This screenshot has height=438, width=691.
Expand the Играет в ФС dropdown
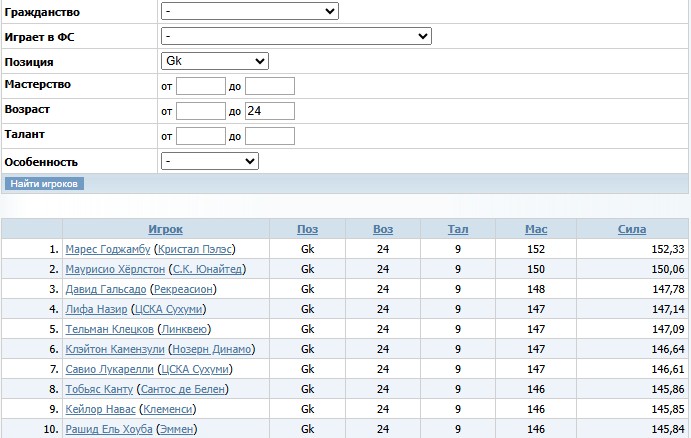[x=296, y=36]
